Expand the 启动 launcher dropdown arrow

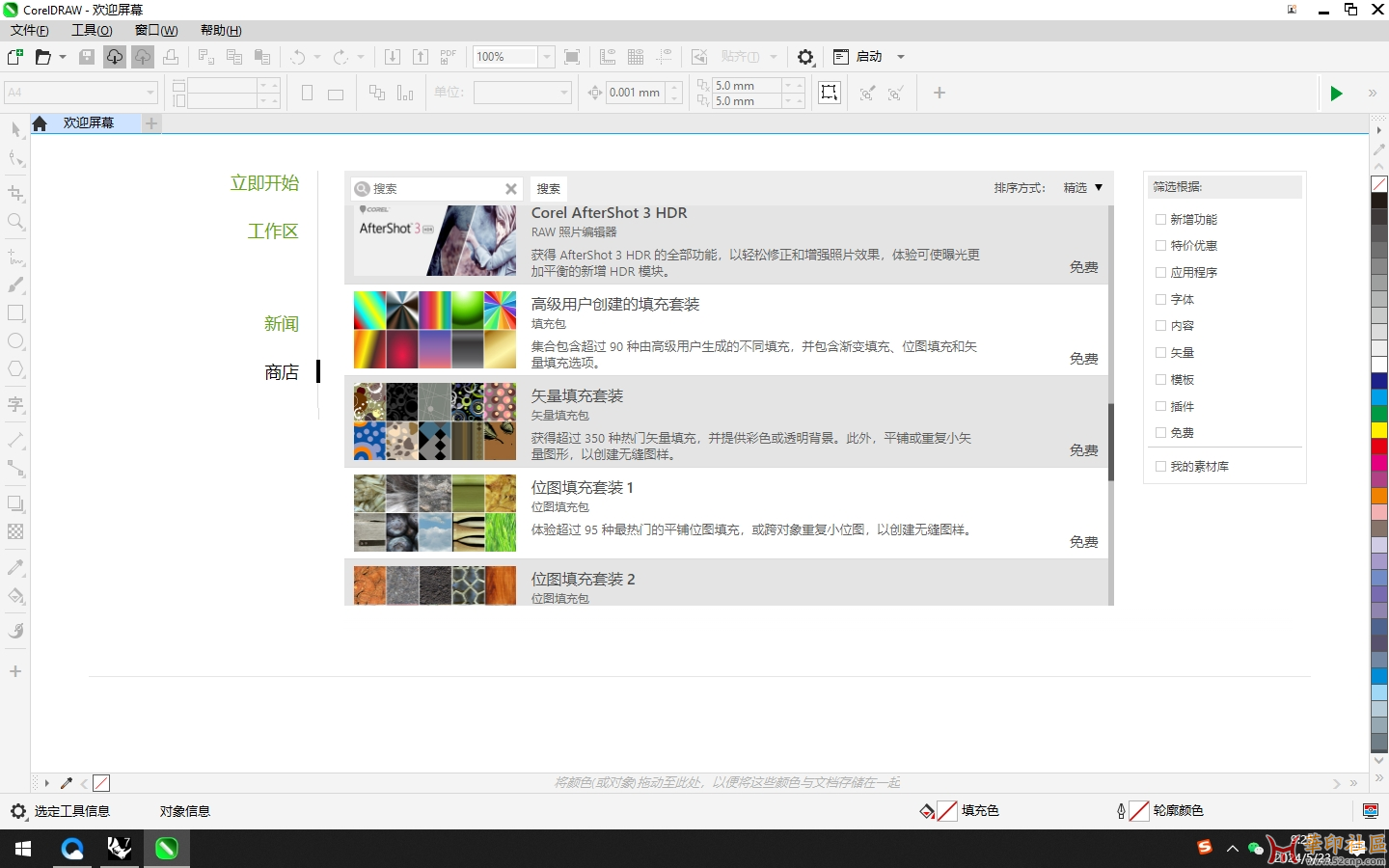pyautogui.click(x=901, y=57)
